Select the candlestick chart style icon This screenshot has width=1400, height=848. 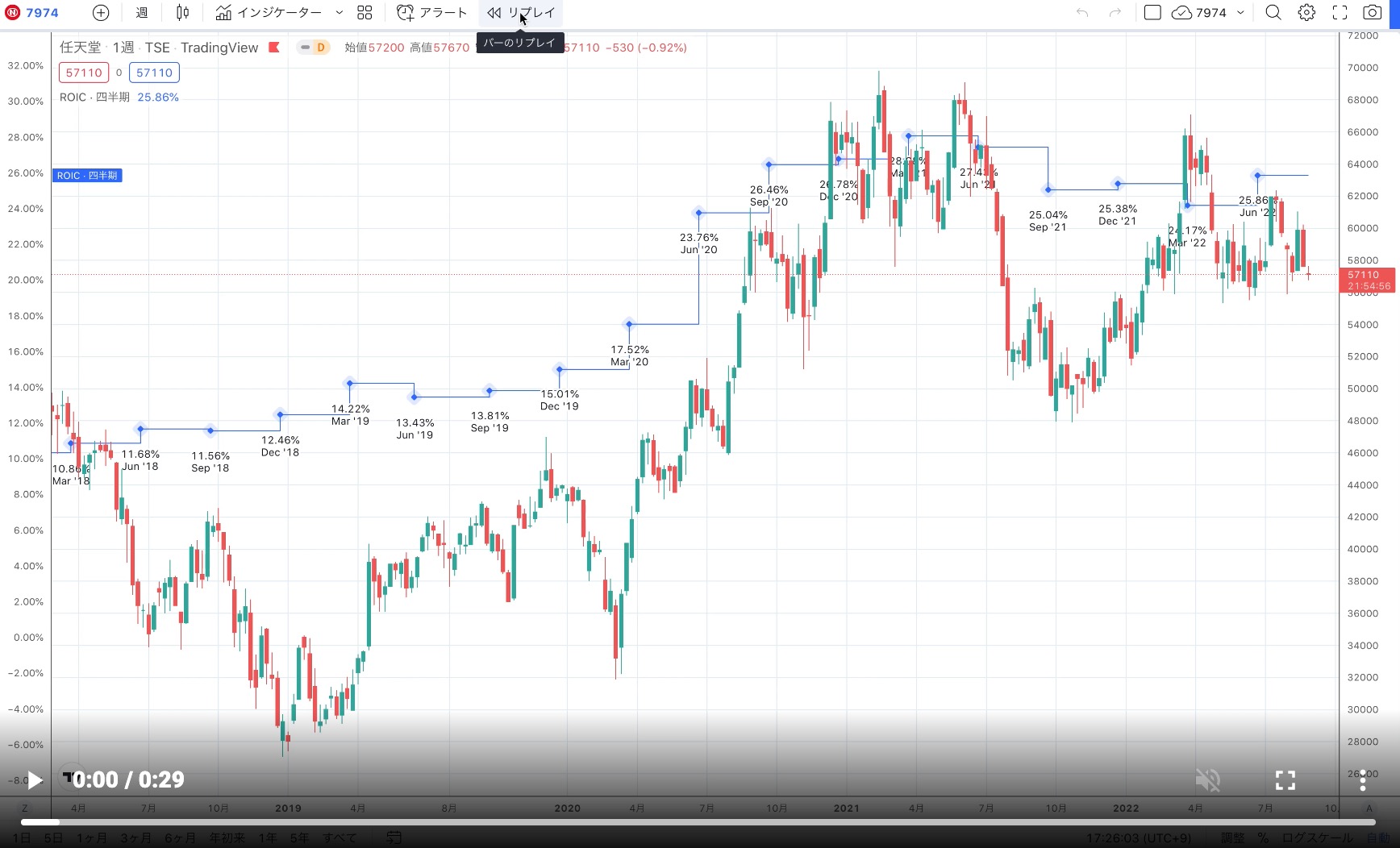(181, 13)
